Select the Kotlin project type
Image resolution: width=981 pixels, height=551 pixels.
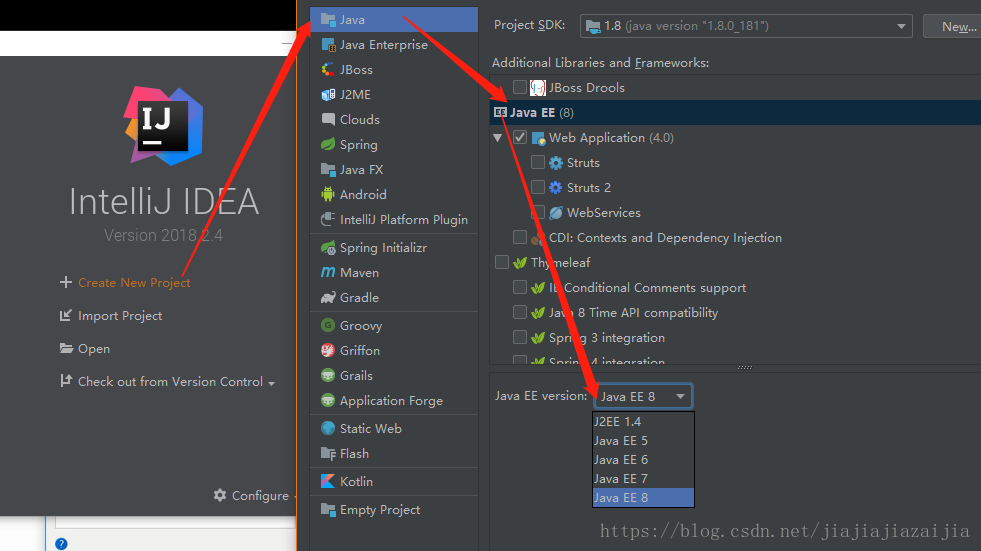394,482
